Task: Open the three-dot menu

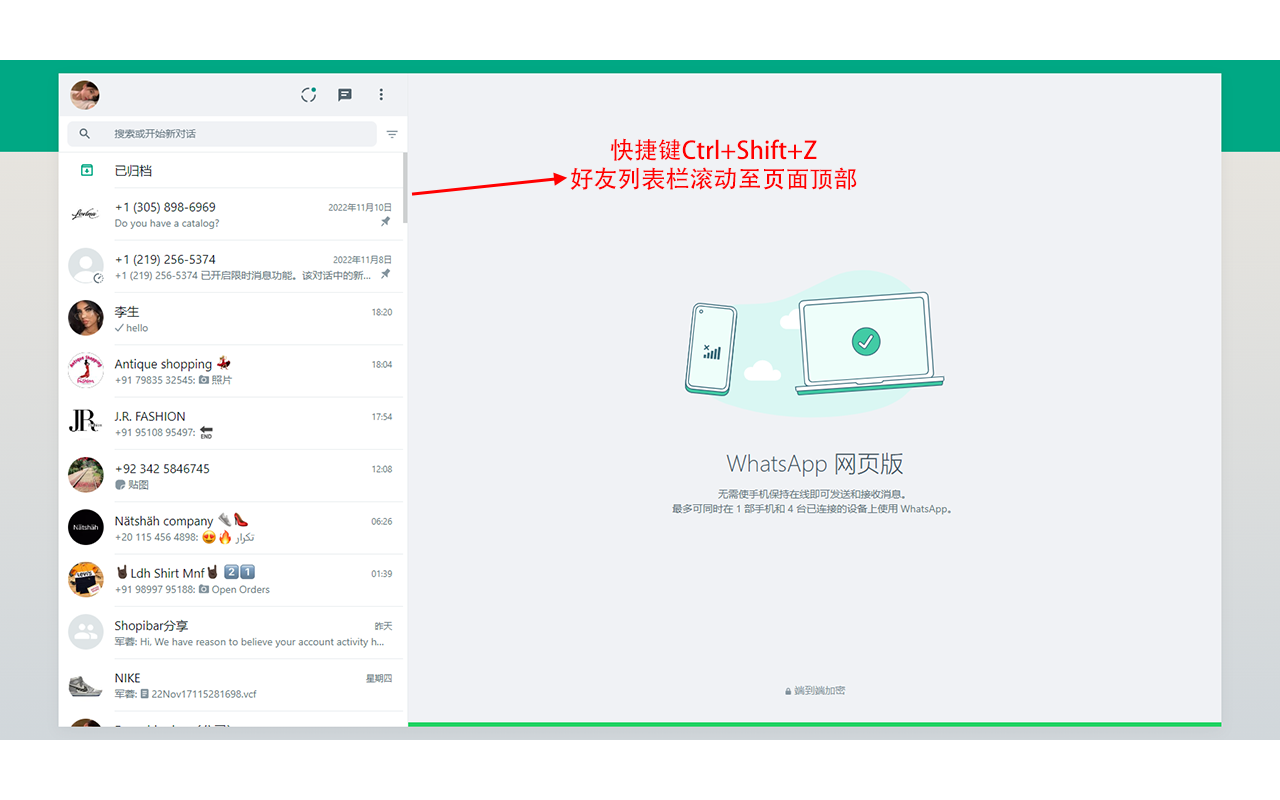Action: pos(381,95)
